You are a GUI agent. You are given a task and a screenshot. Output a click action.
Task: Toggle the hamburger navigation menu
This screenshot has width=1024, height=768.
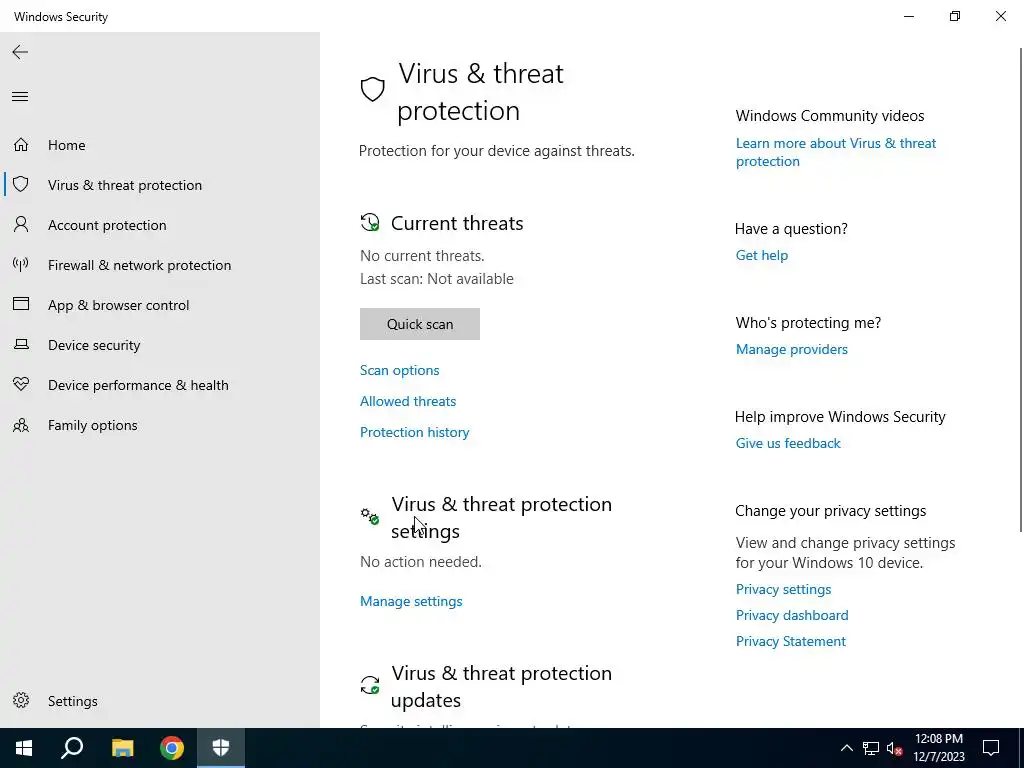point(20,97)
